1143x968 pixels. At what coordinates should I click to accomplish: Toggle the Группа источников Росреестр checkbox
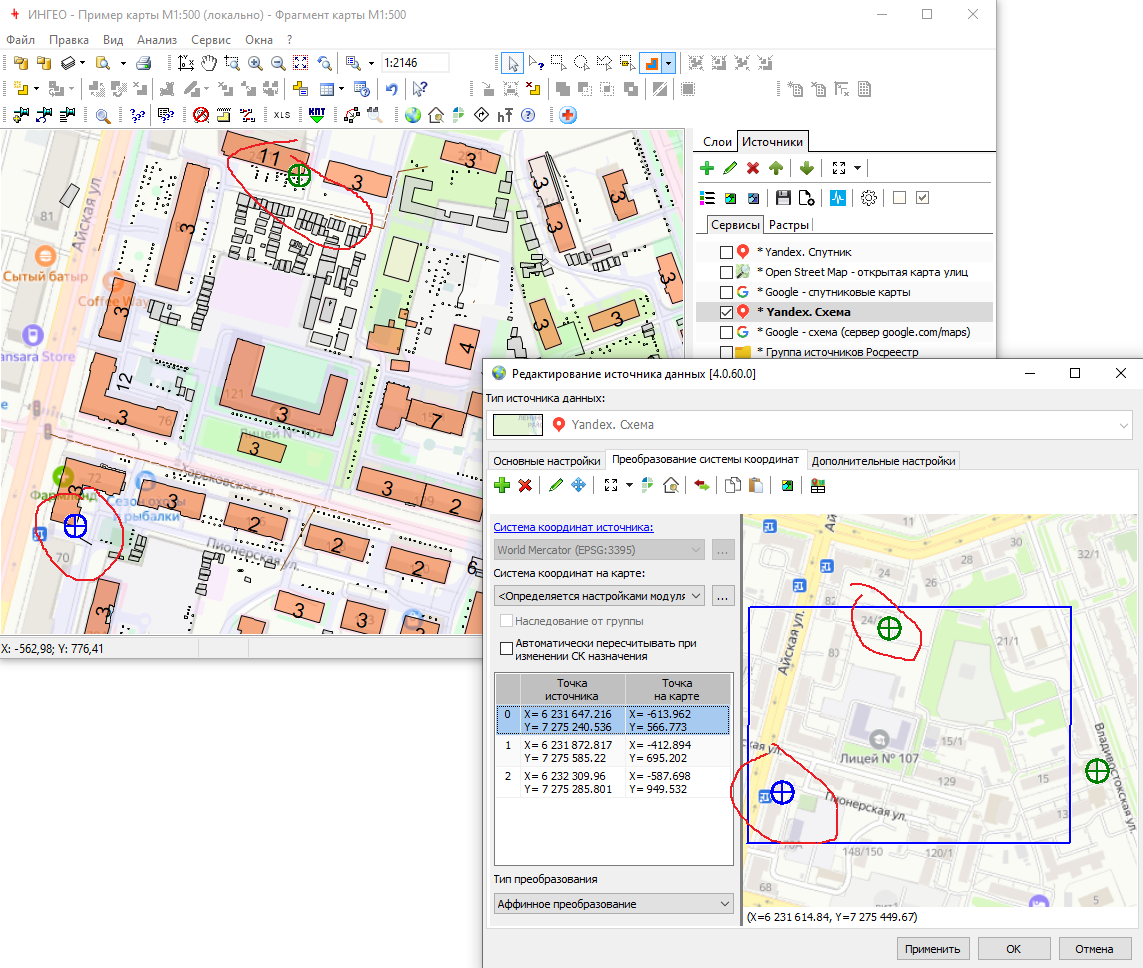726,352
